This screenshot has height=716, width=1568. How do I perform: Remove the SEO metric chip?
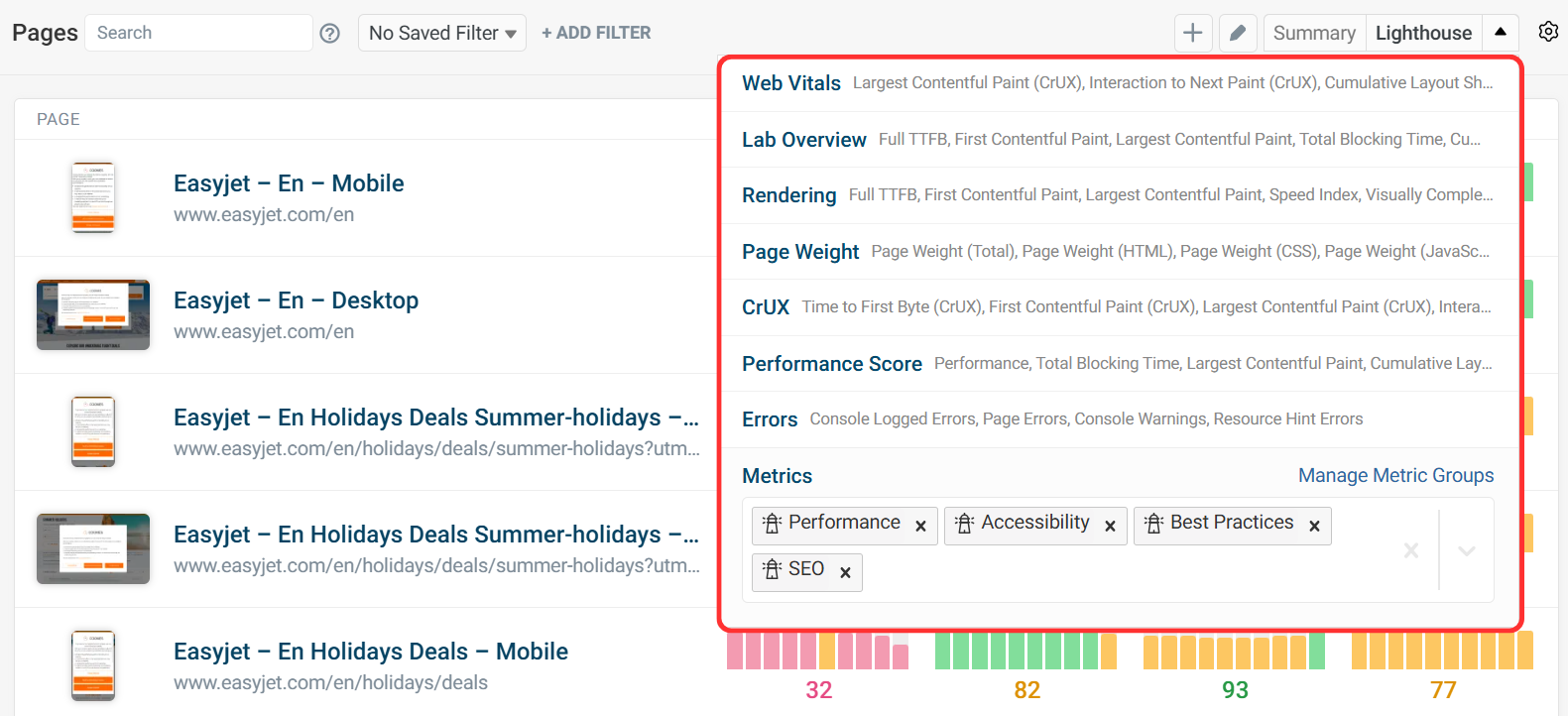point(845,573)
